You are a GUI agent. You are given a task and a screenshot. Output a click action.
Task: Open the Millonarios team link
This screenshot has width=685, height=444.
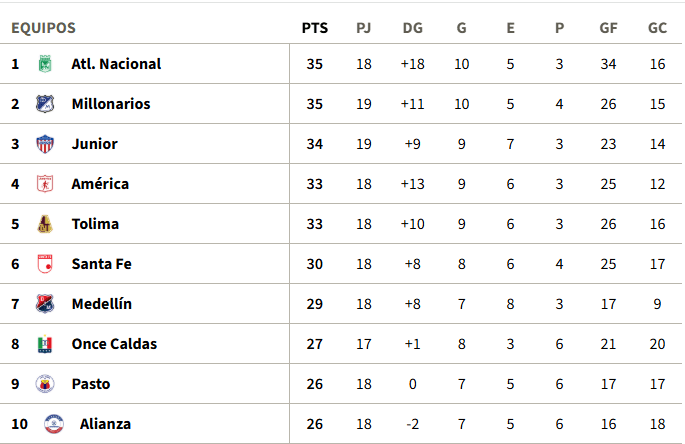coord(111,104)
